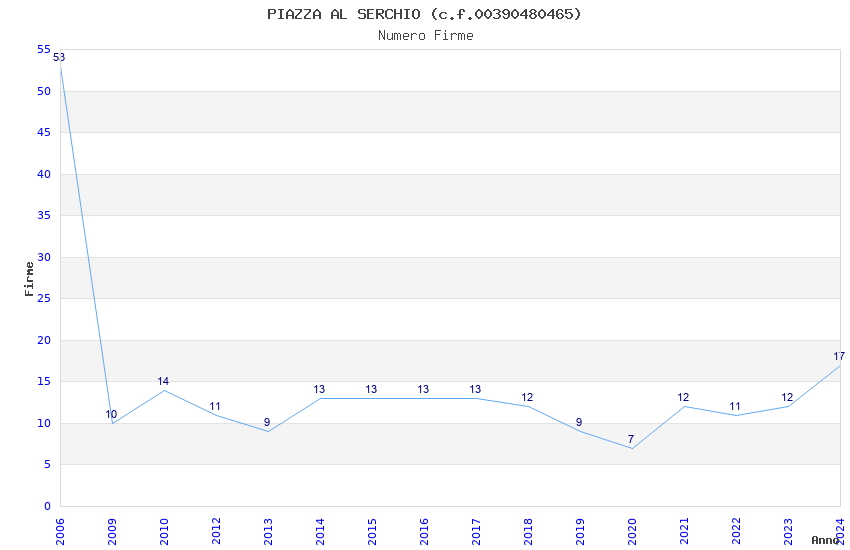Select the 2023 year label on x-axis
Screen dimensions: 850x550
coord(788,527)
